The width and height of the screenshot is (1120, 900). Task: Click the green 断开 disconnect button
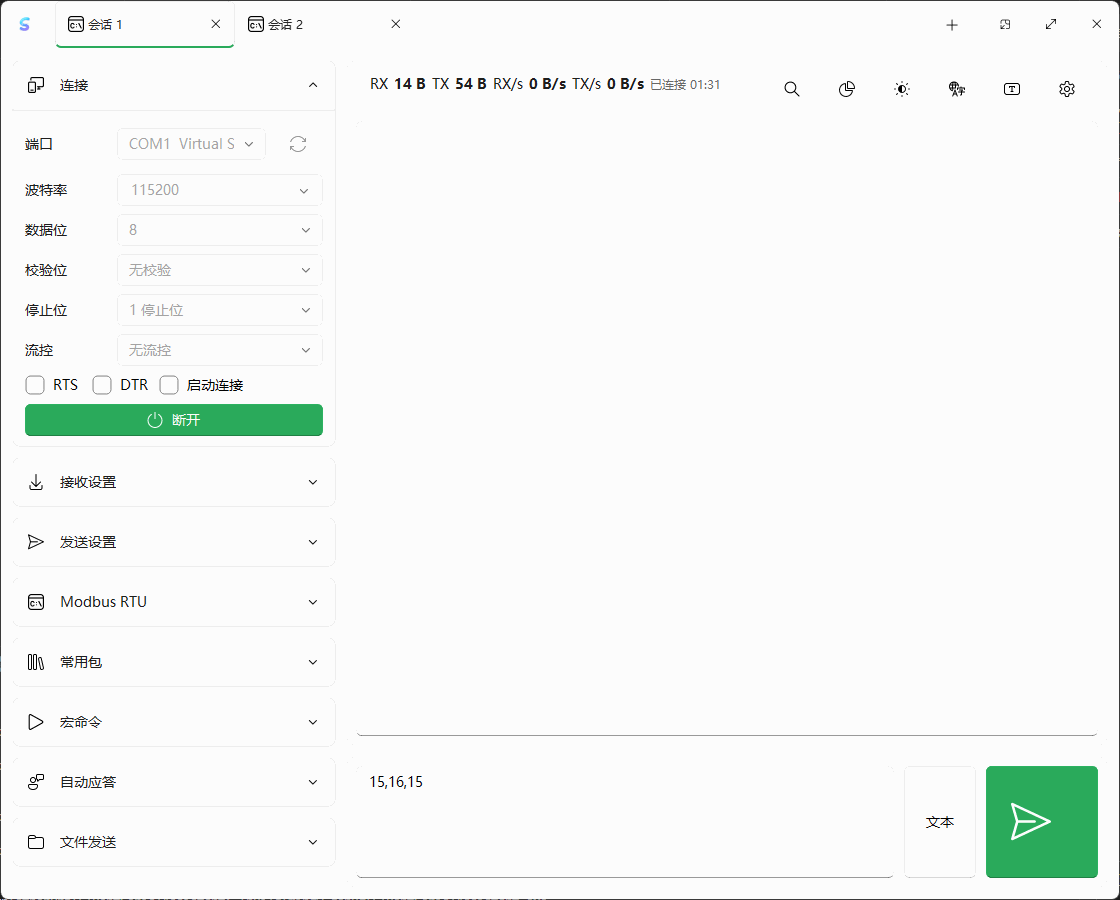click(x=174, y=420)
